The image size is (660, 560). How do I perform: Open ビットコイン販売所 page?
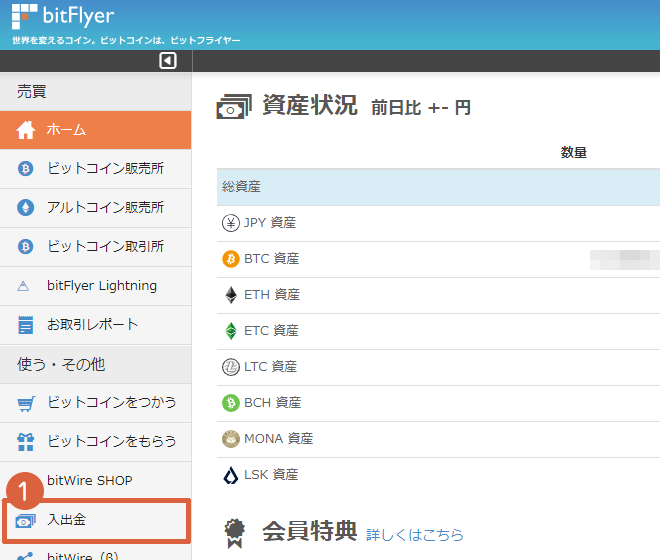(96, 169)
